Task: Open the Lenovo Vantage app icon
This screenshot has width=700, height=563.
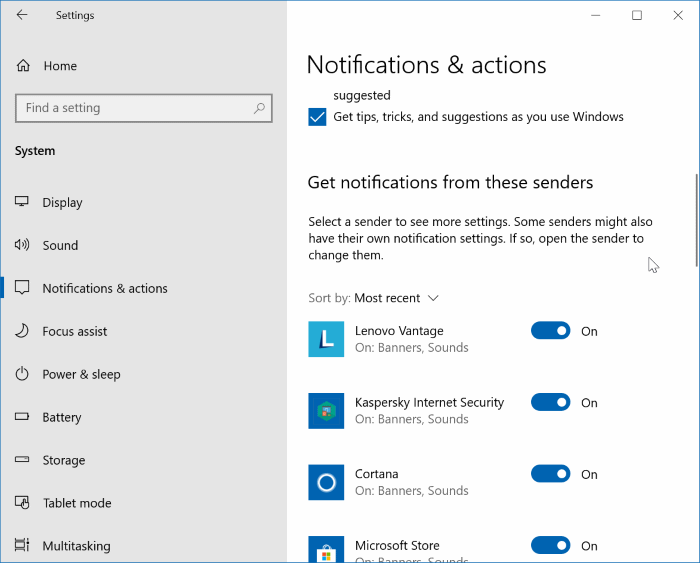Action: pos(326,339)
